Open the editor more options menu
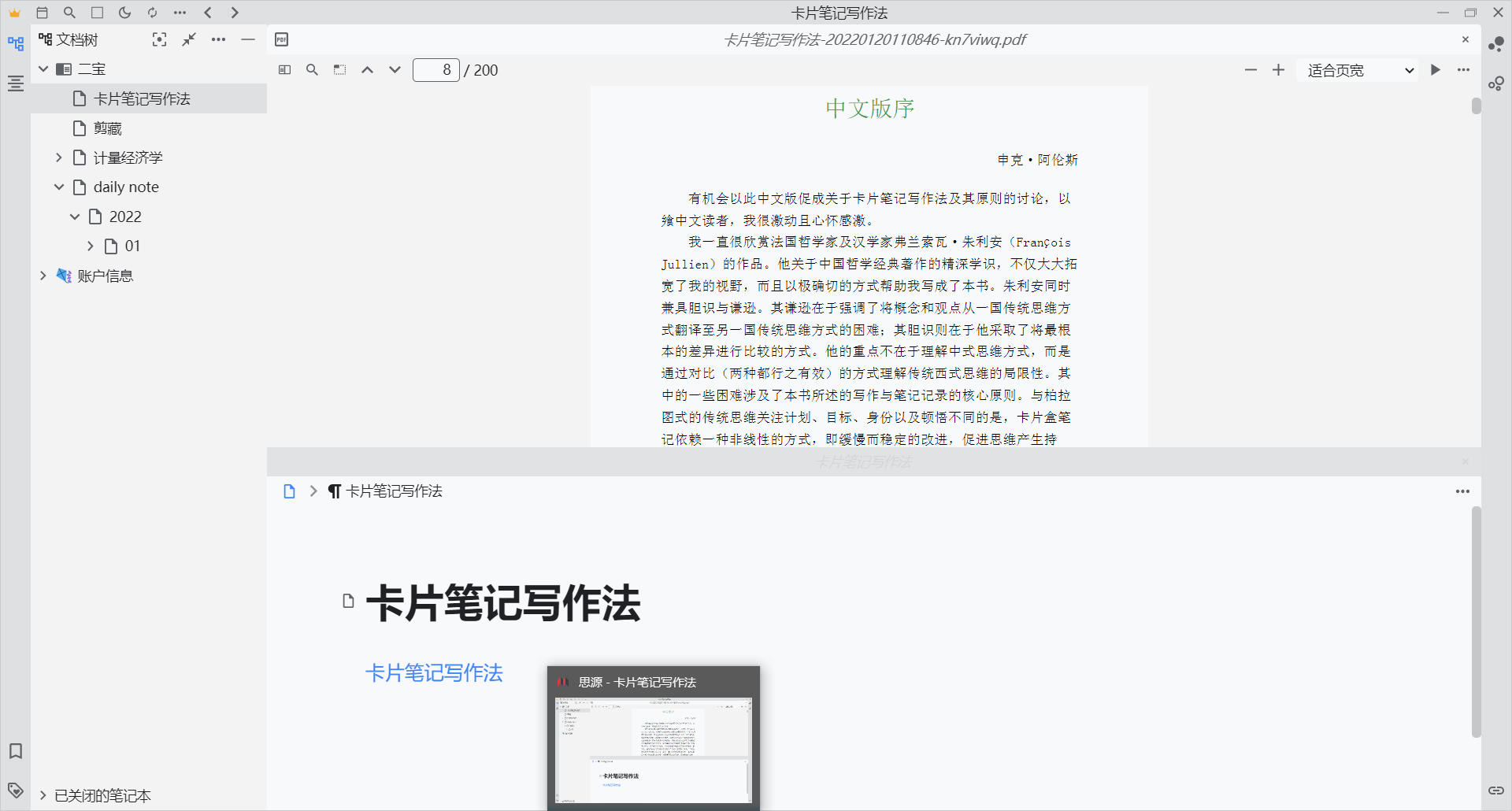This screenshot has height=811, width=1512. [x=1463, y=491]
